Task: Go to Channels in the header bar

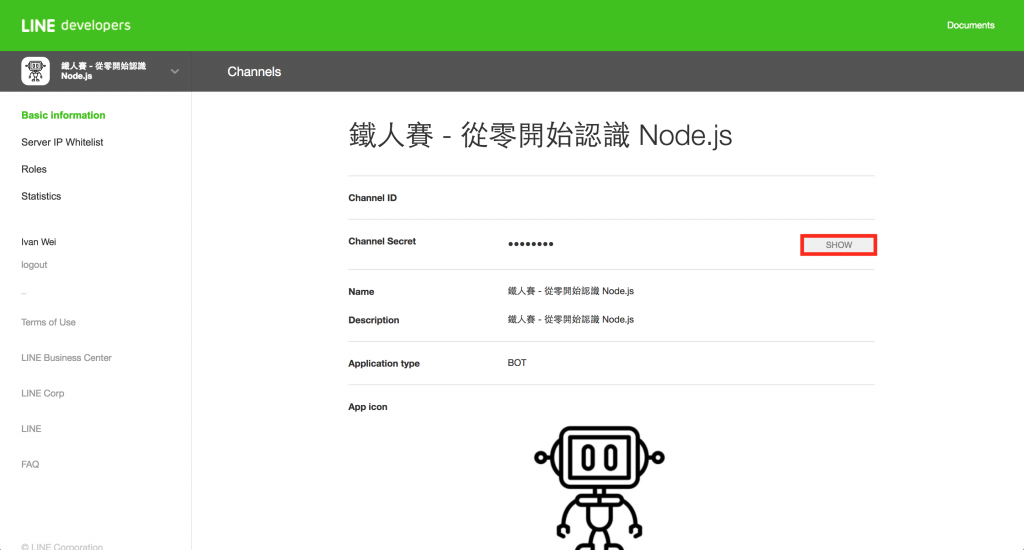Action: tap(254, 72)
